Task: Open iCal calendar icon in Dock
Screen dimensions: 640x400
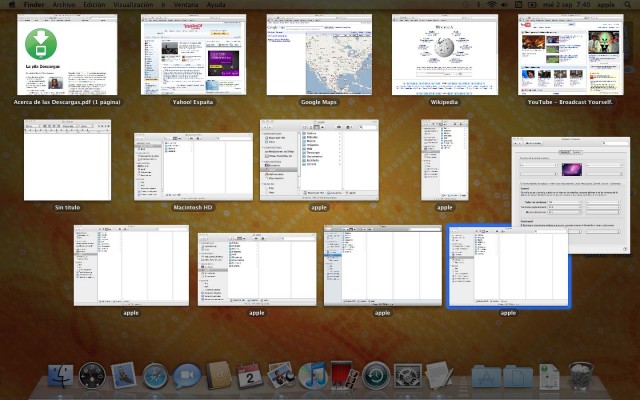Action: [250, 376]
